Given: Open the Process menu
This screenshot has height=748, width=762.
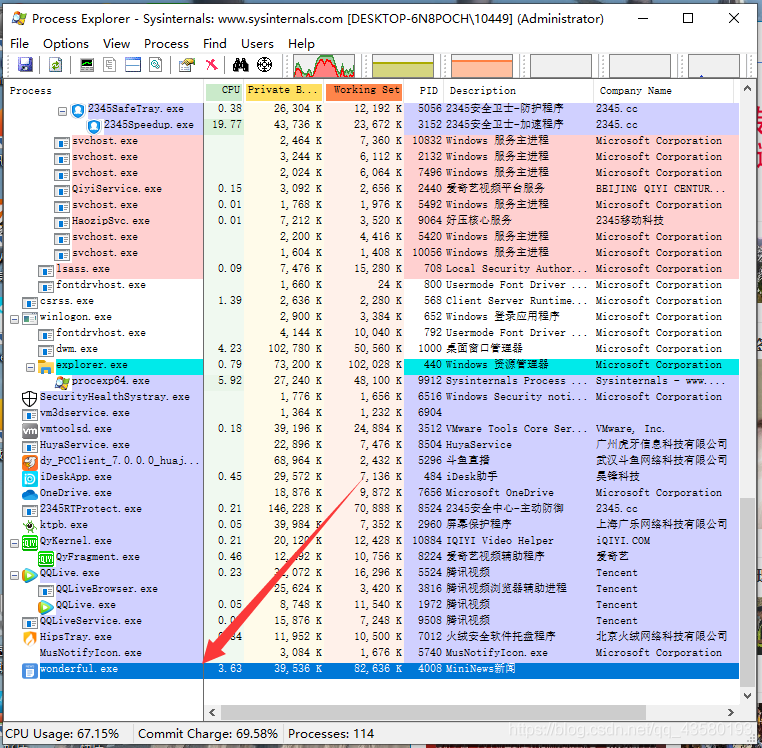Looking at the screenshot, I should (x=166, y=44).
